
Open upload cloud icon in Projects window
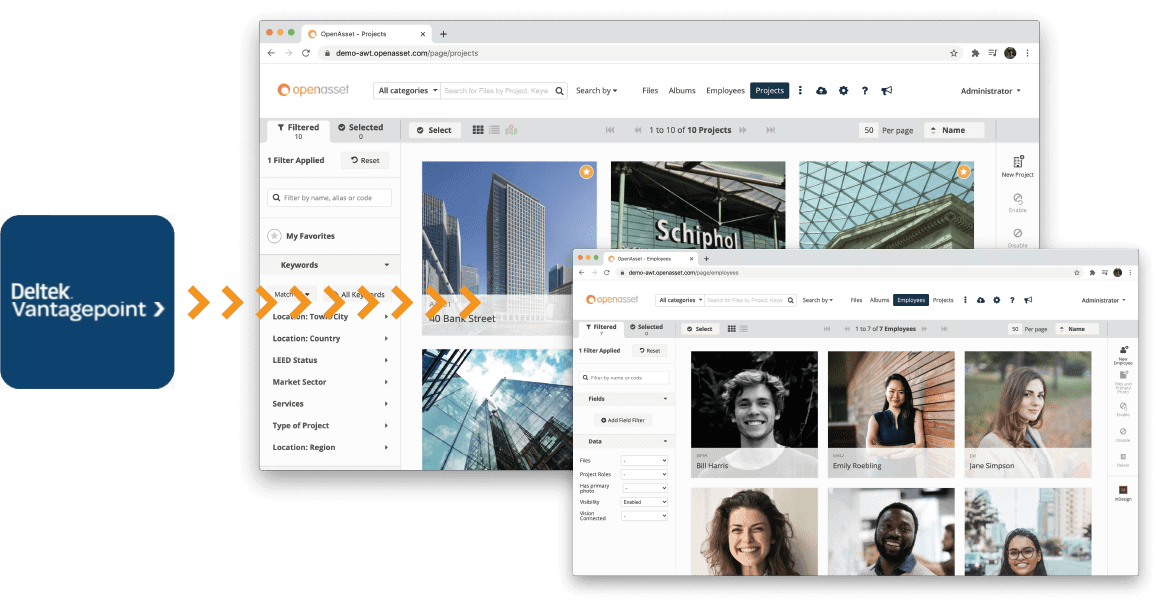point(821,90)
